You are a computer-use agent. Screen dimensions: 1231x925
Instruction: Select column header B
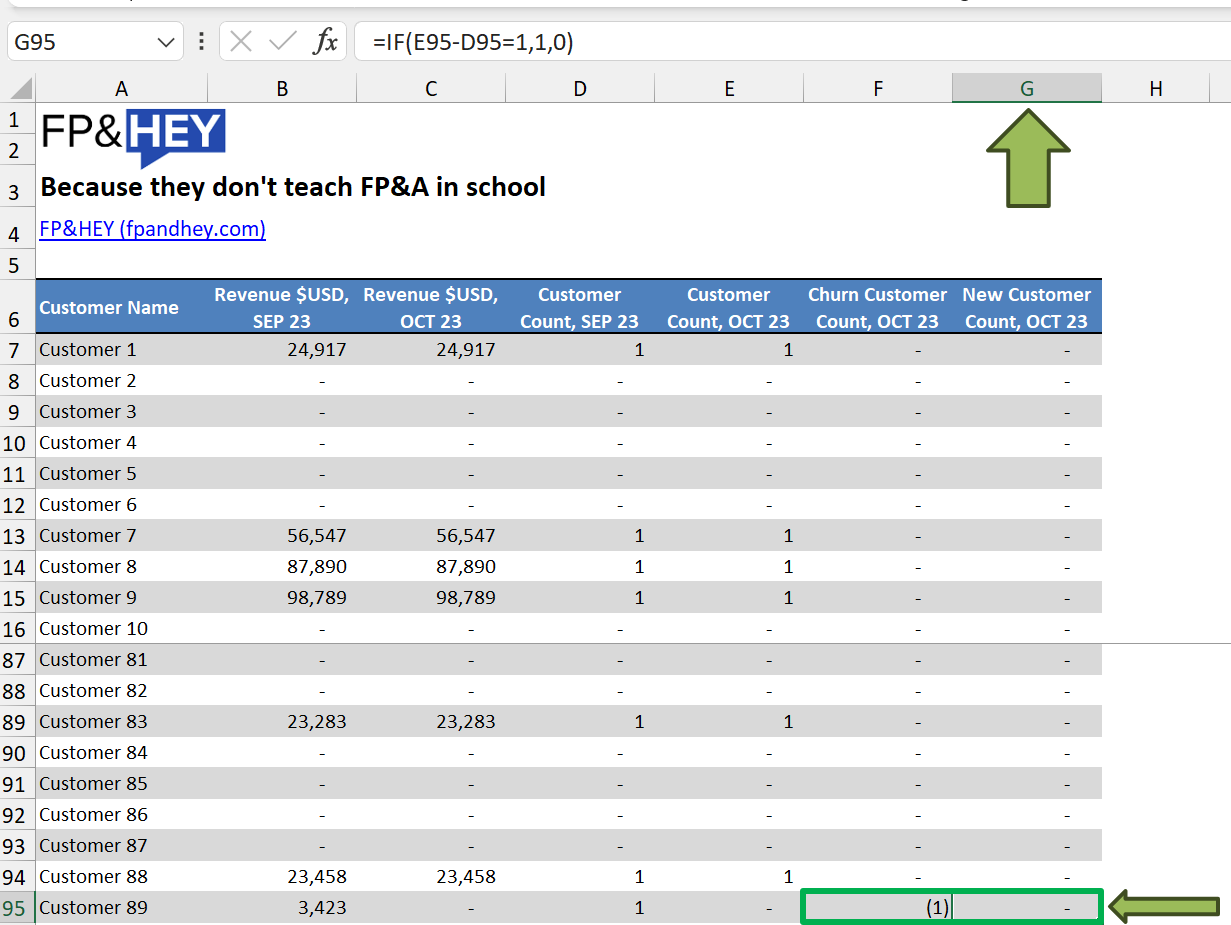282,88
